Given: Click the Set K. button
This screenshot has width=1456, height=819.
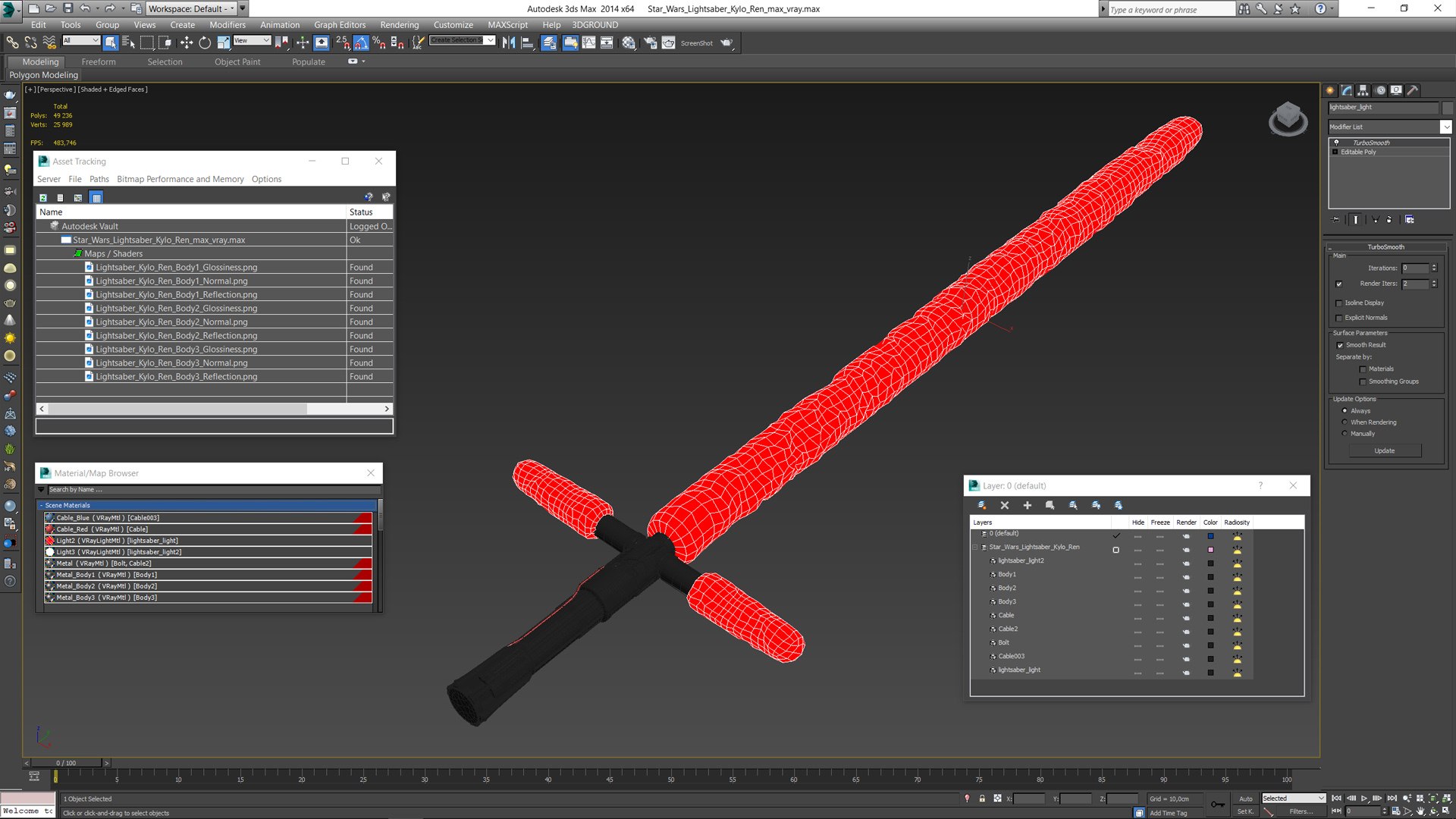Looking at the screenshot, I should 1246,811.
